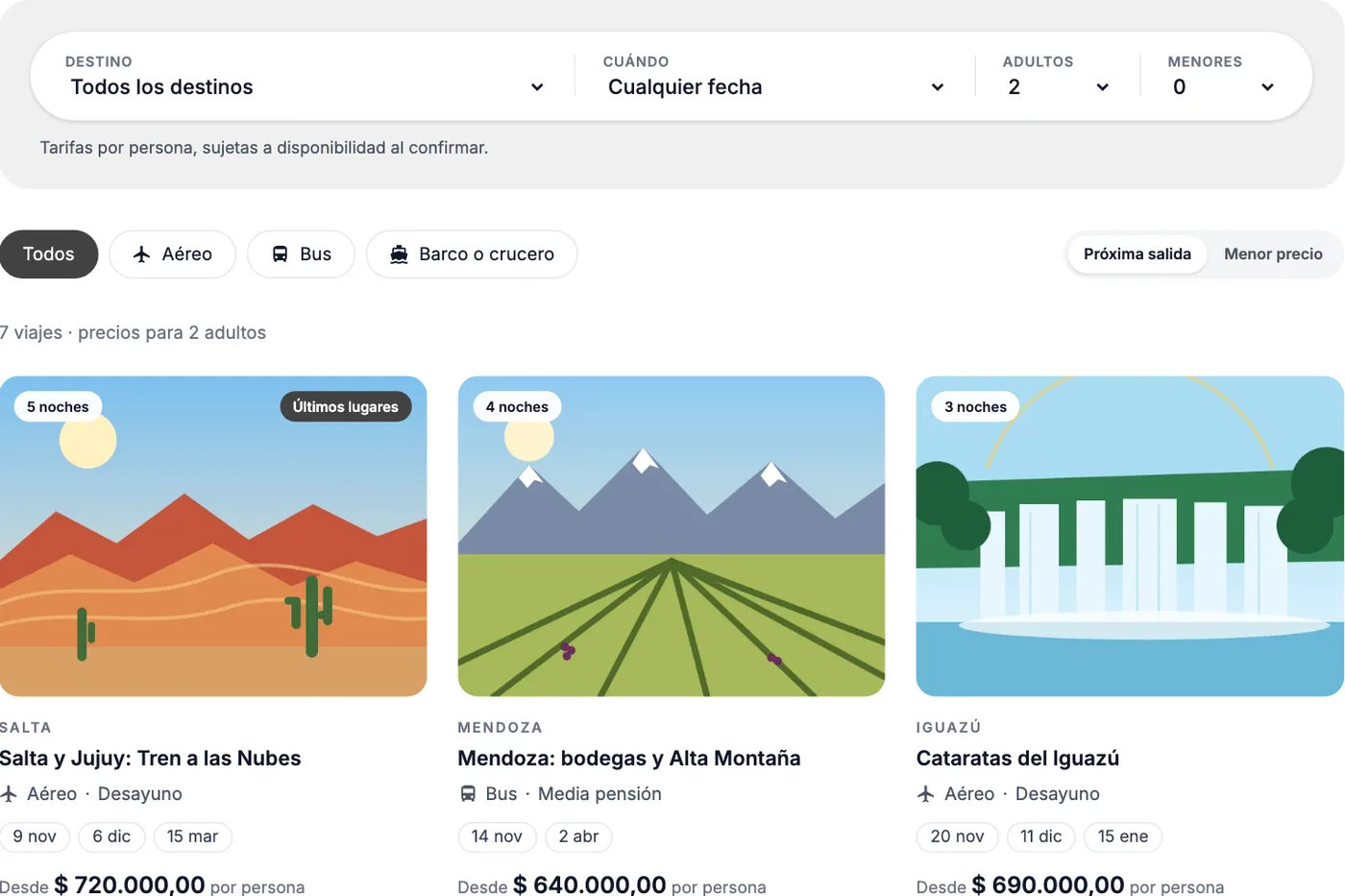1345x896 pixels.
Task: Open the Salta y Jujuy: Tren a las Nubes title
Action: 150,759
